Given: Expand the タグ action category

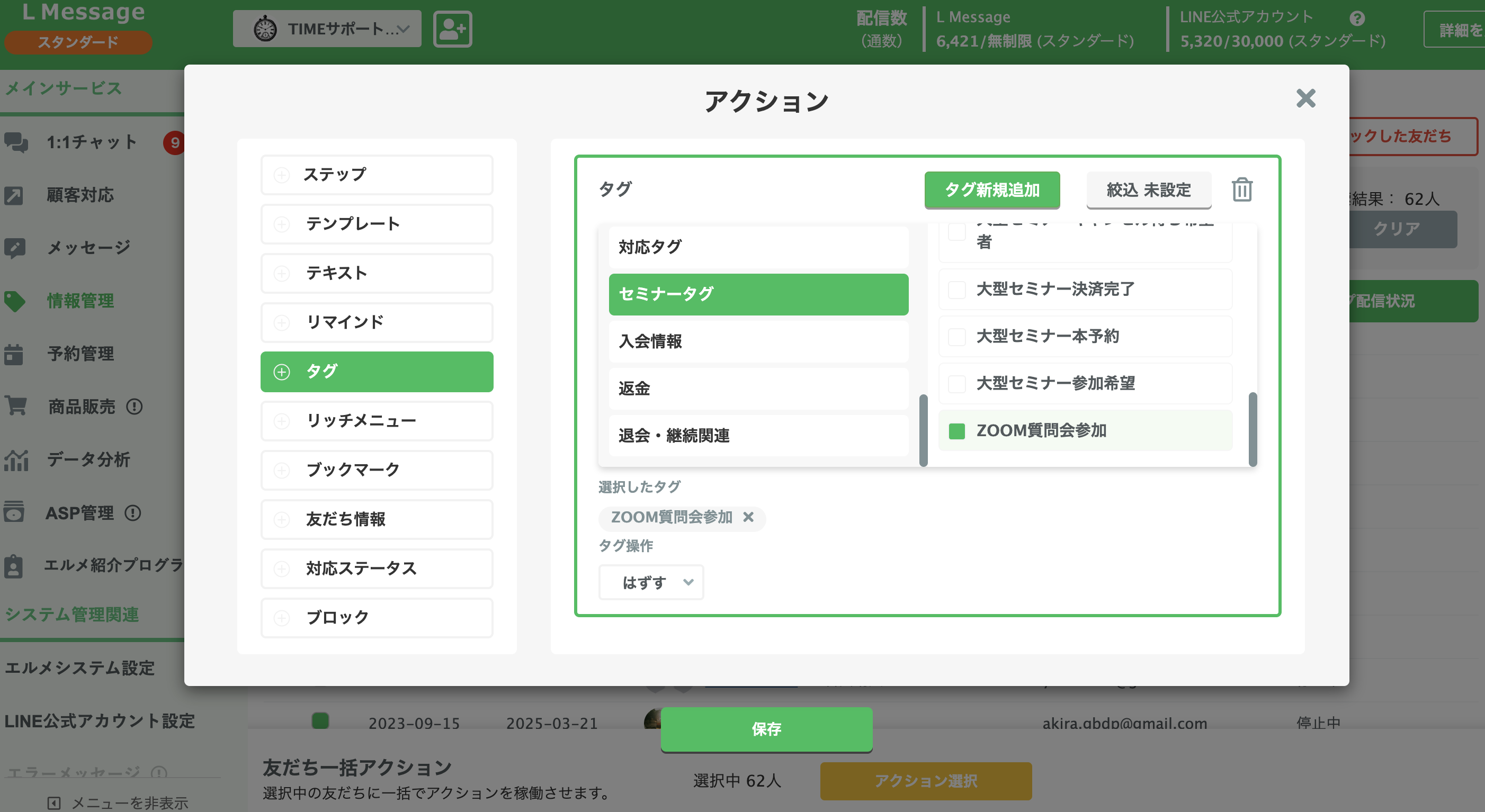Looking at the screenshot, I should 377,372.
